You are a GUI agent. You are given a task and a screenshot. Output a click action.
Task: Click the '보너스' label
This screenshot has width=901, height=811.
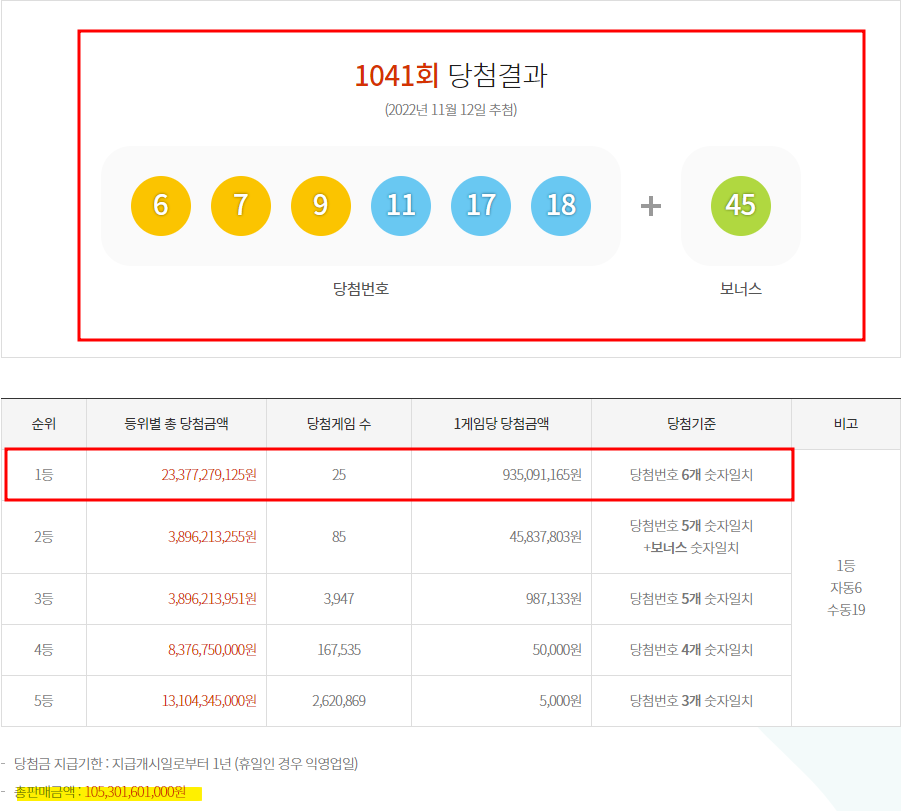pos(741,289)
